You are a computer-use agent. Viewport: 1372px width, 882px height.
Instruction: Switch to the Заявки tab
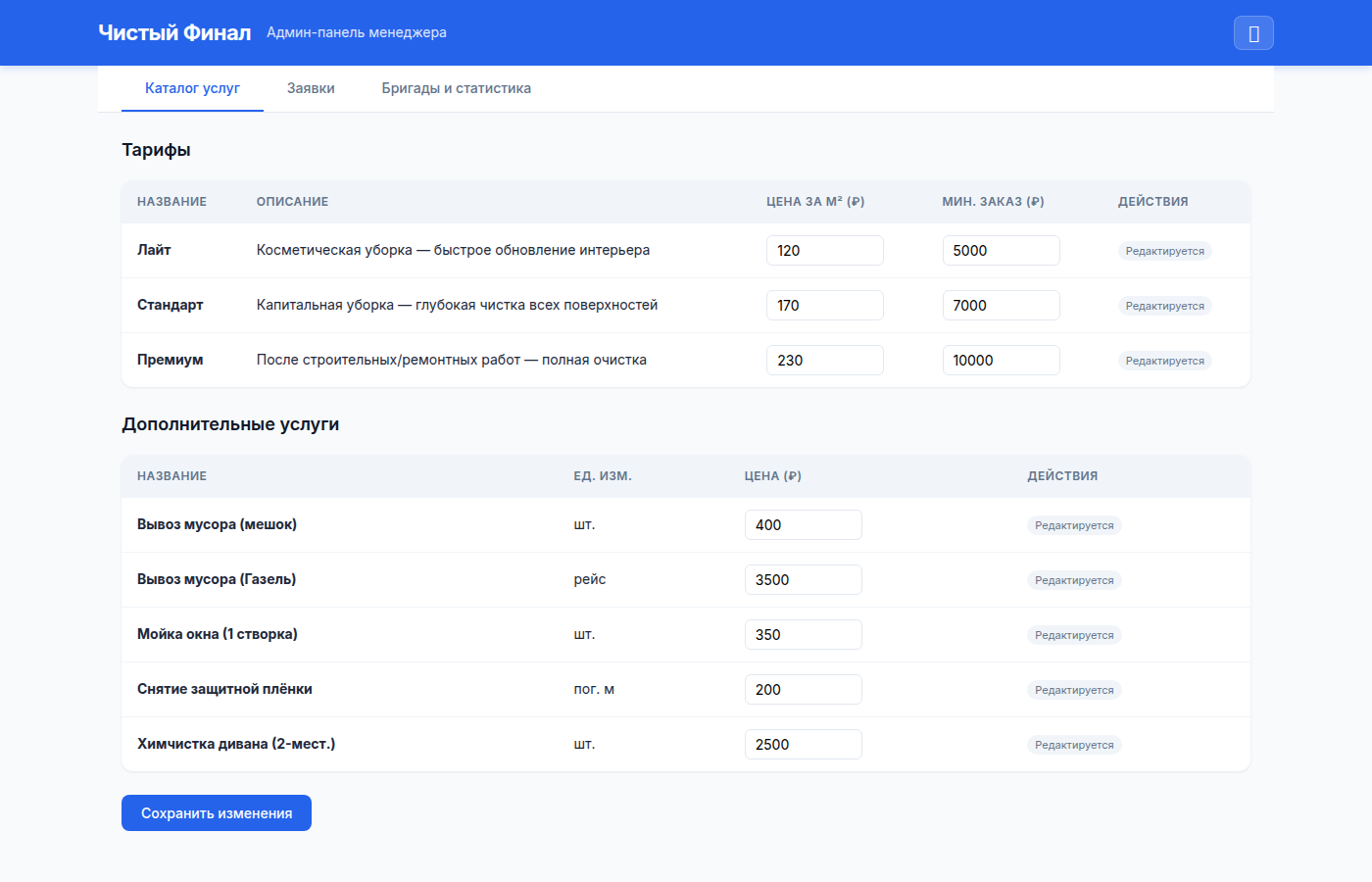coord(311,88)
